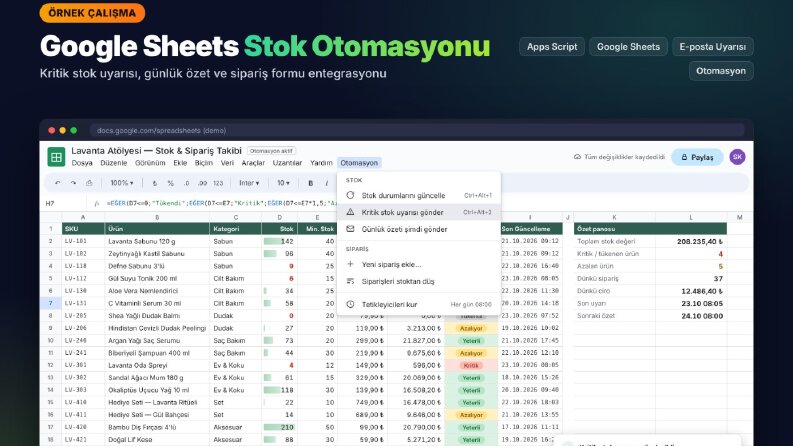Click the Otomasyon aktif badge
The image size is (793, 446).
[272, 151]
